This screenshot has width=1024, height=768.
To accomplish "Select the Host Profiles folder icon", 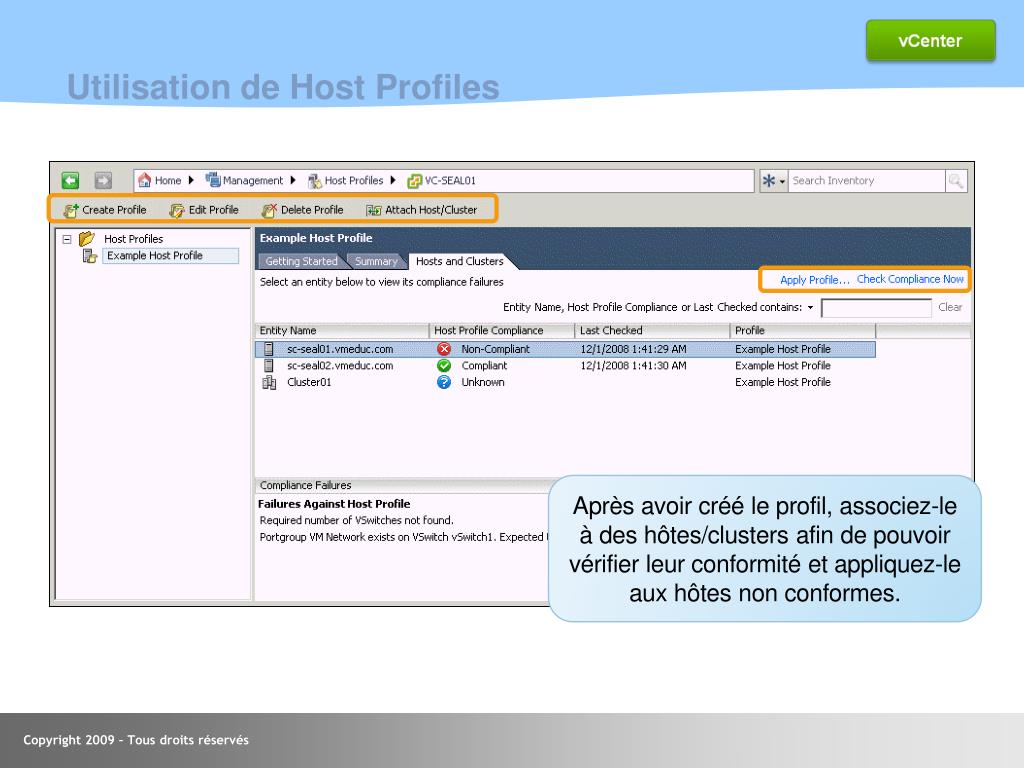I will coord(87,238).
